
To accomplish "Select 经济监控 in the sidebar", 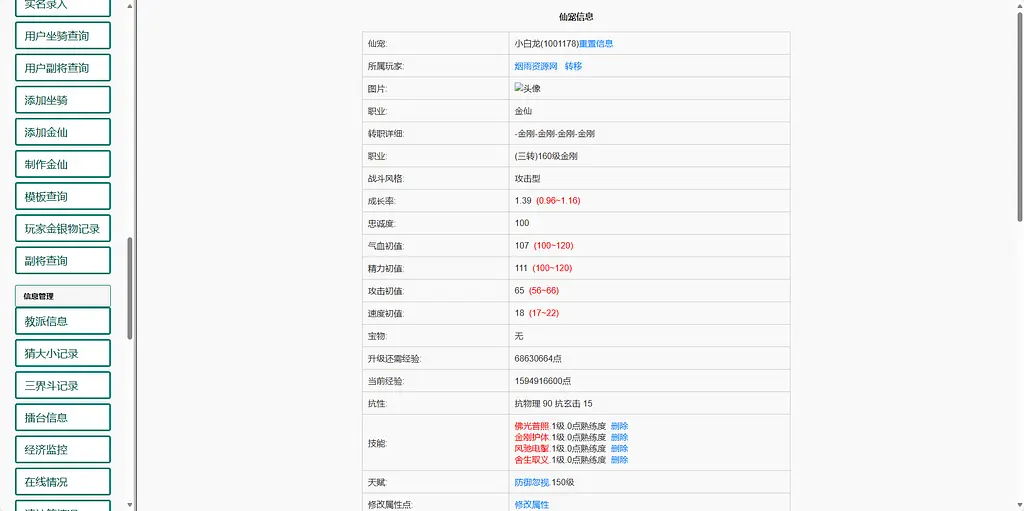I will pyautogui.click(x=63, y=449).
